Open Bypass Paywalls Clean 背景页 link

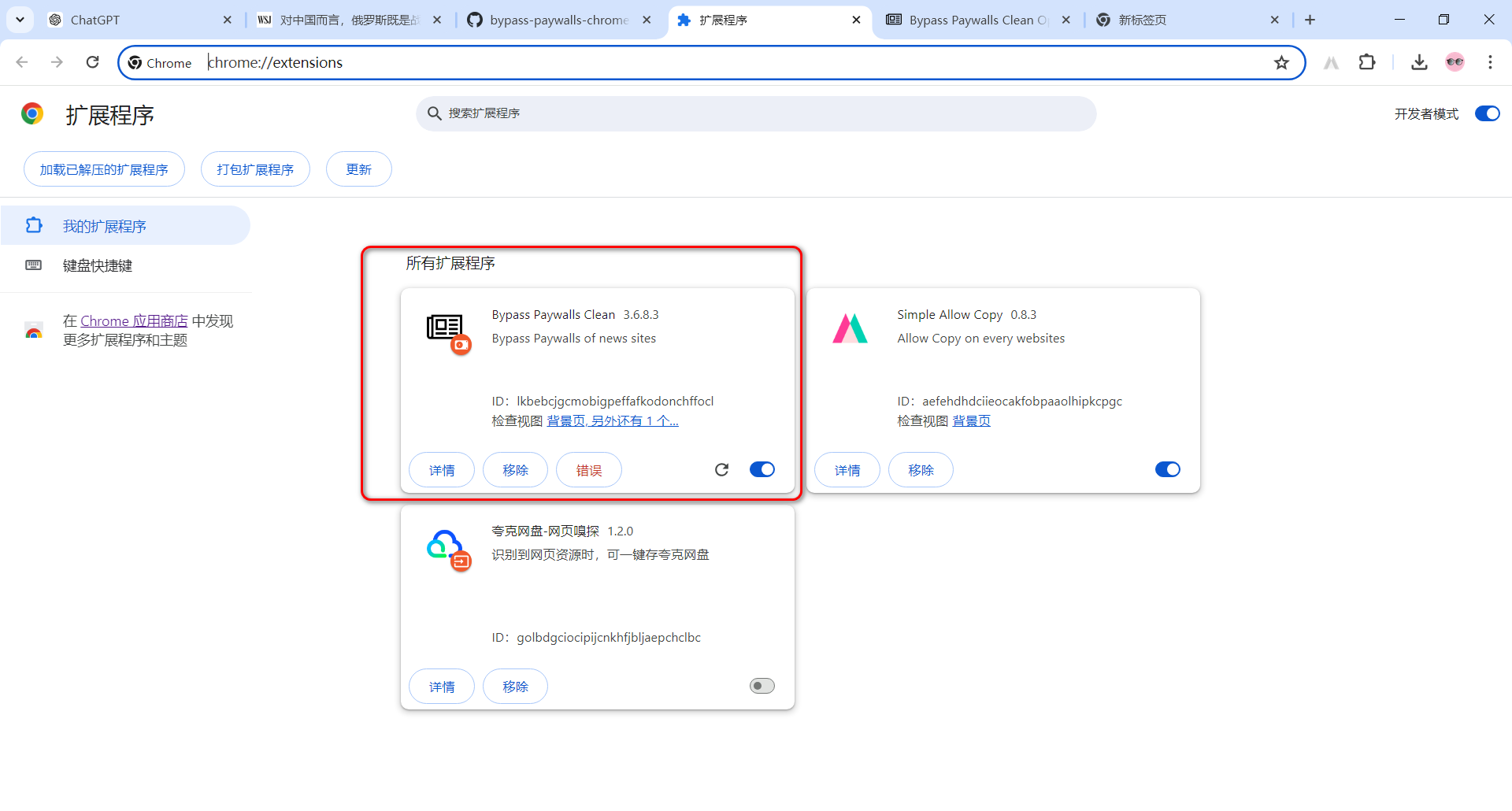click(x=613, y=421)
